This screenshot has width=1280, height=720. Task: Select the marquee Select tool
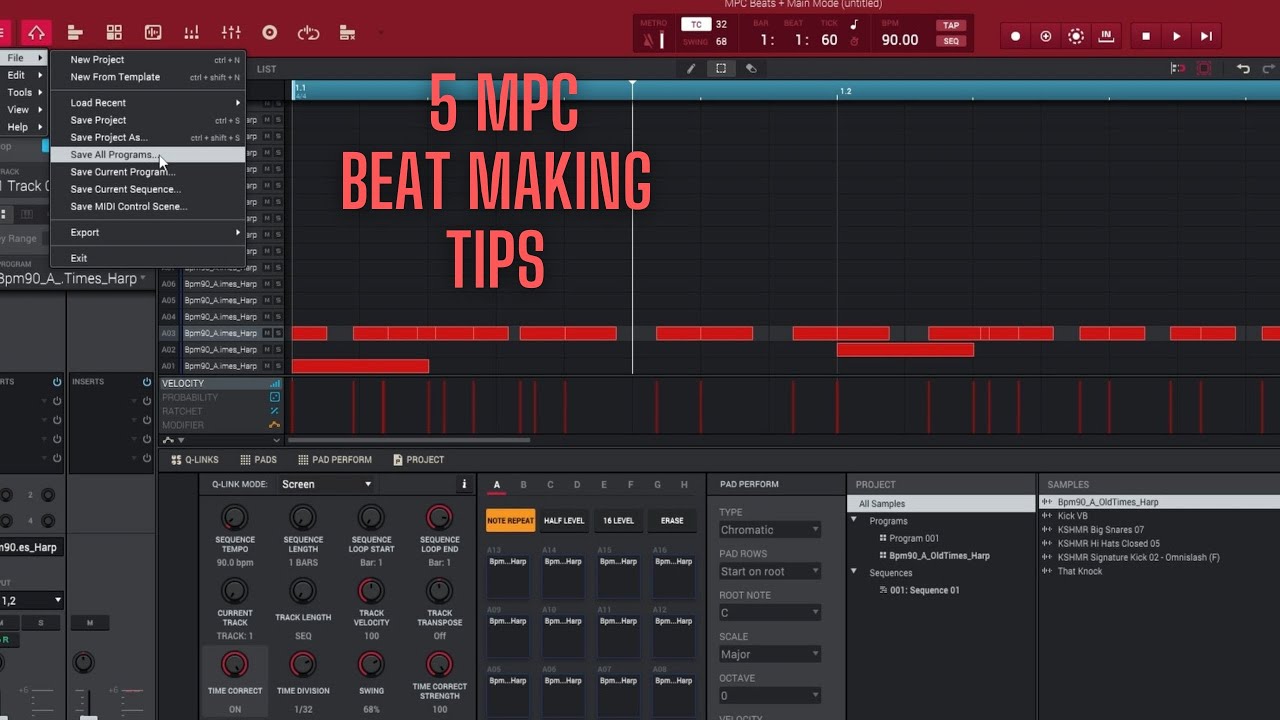coord(720,69)
